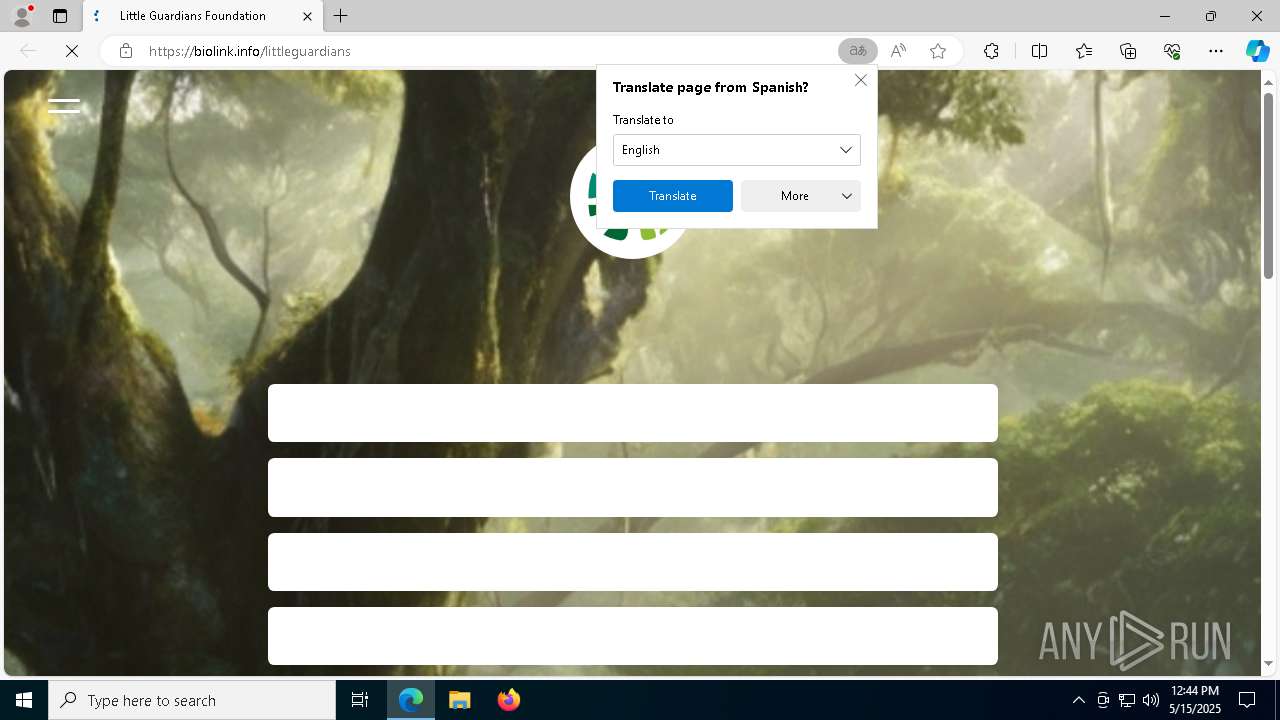Screen dimensions: 1280x720
Task: Enable split screen view
Action: click(x=1039, y=51)
